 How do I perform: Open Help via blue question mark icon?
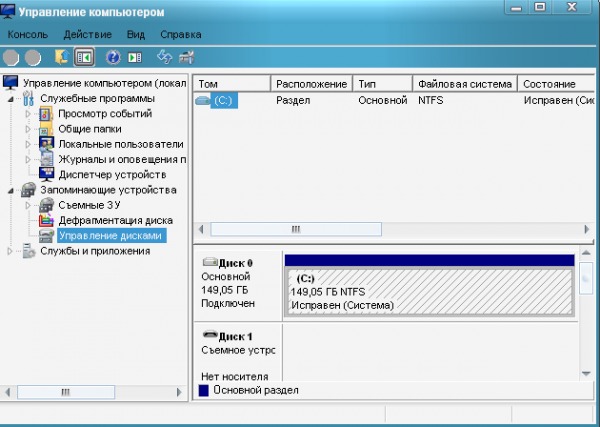[x=113, y=57]
